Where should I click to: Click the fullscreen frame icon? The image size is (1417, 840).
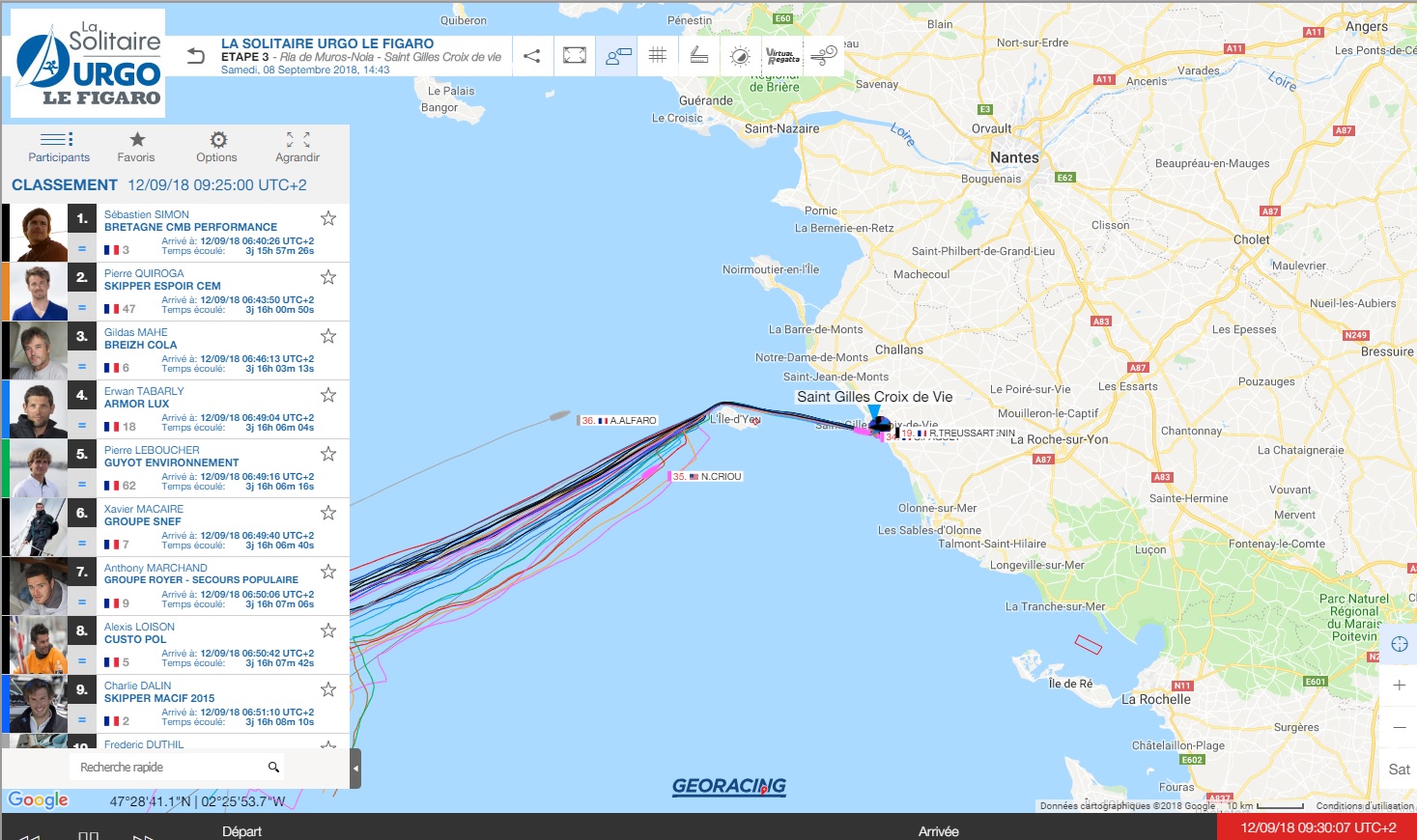[x=575, y=56]
